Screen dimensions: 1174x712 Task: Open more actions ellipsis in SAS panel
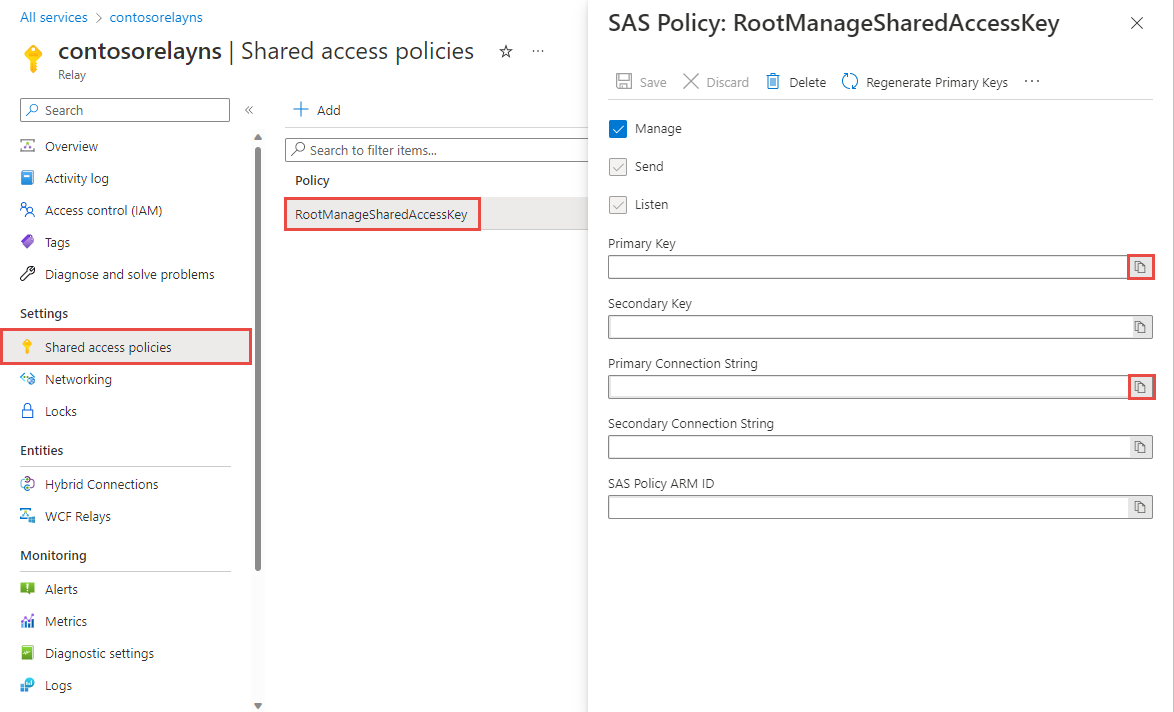pyautogui.click(x=1031, y=81)
